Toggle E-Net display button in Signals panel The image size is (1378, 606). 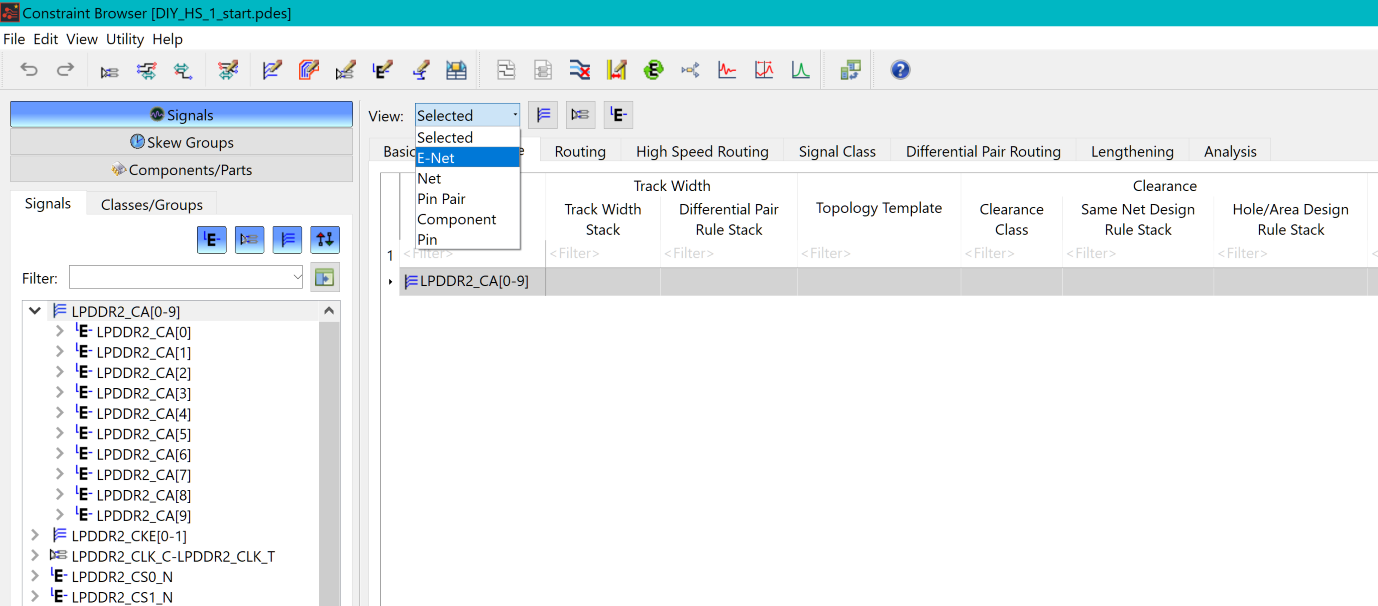tap(211, 240)
